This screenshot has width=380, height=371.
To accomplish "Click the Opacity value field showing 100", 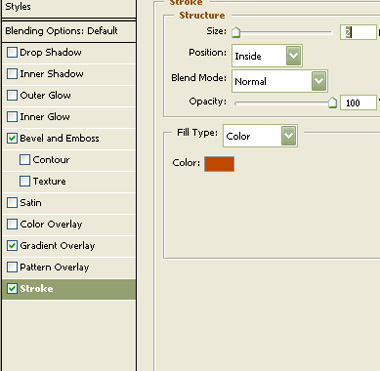I will (x=358, y=103).
